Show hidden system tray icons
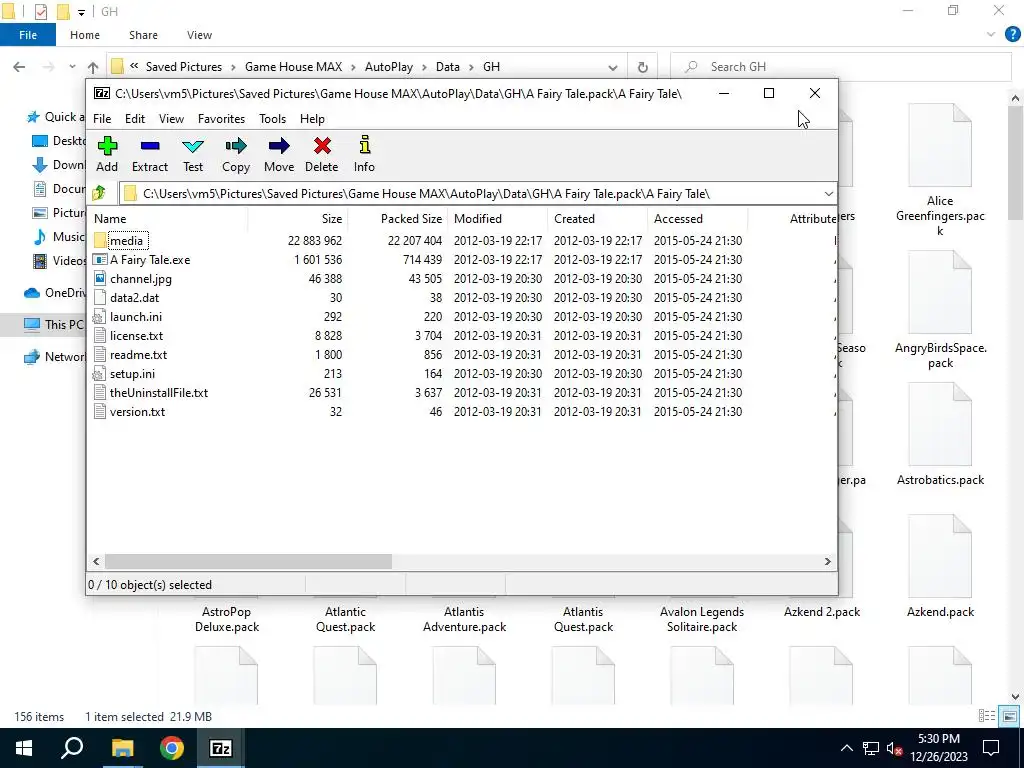1024x768 pixels. tap(846, 748)
